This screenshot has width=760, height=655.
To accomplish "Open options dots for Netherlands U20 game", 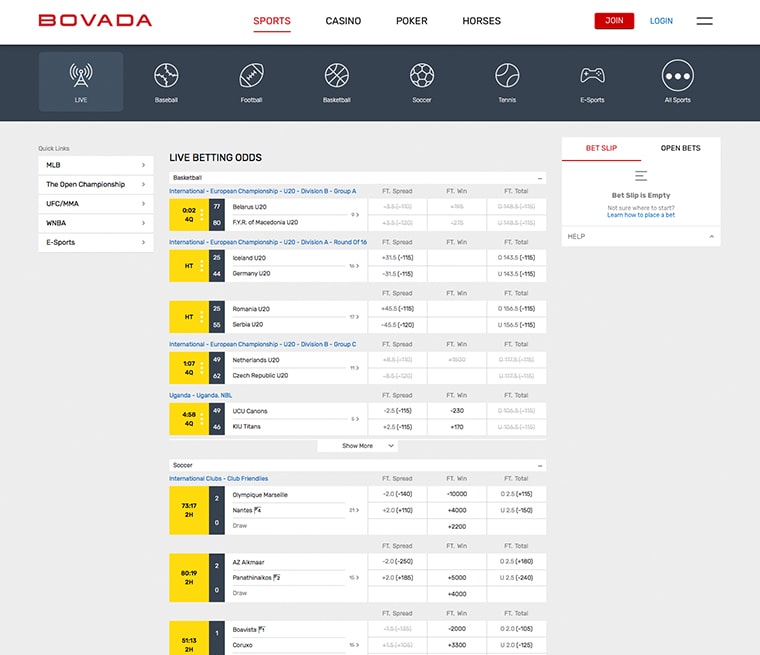I will click(x=202, y=367).
